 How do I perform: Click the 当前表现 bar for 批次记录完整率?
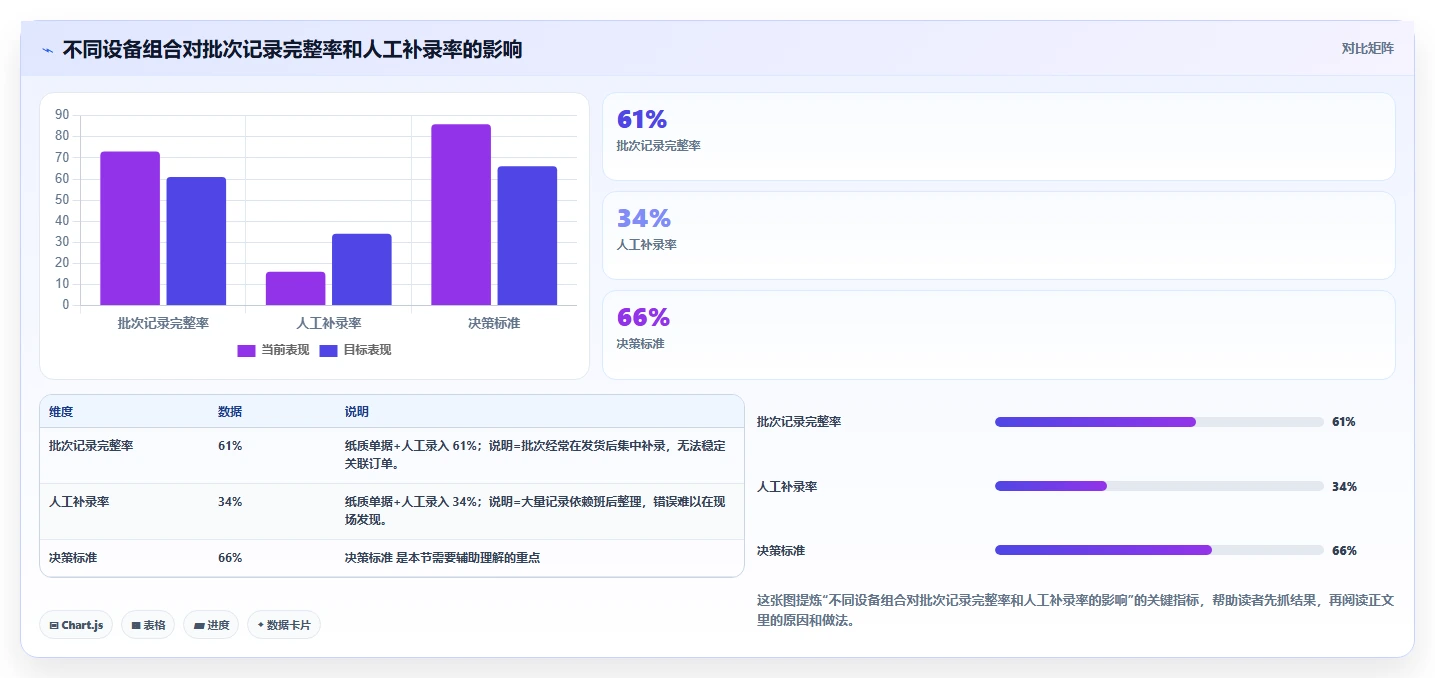(x=130, y=228)
